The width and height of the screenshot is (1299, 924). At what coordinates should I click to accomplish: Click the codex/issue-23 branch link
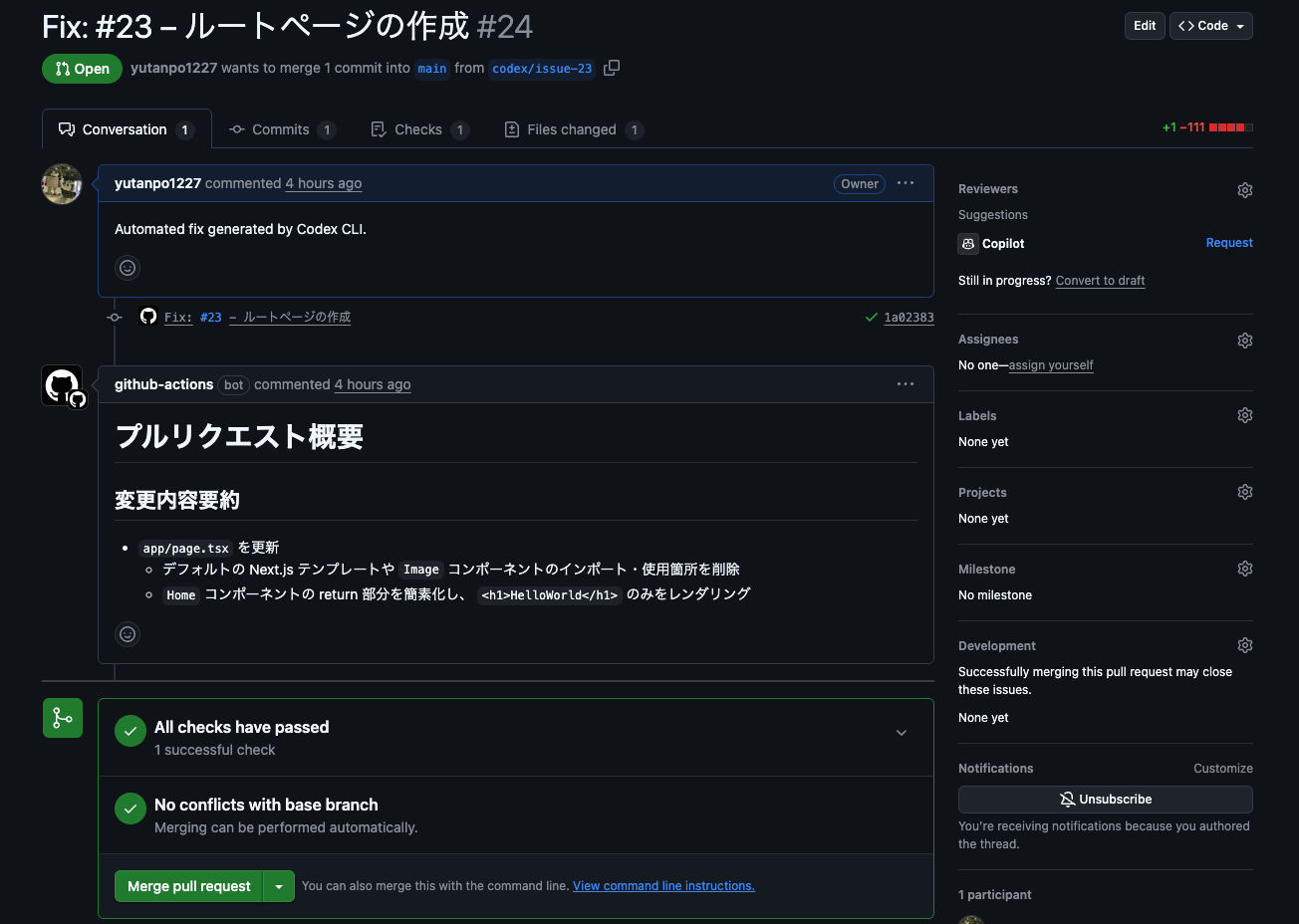click(x=542, y=69)
